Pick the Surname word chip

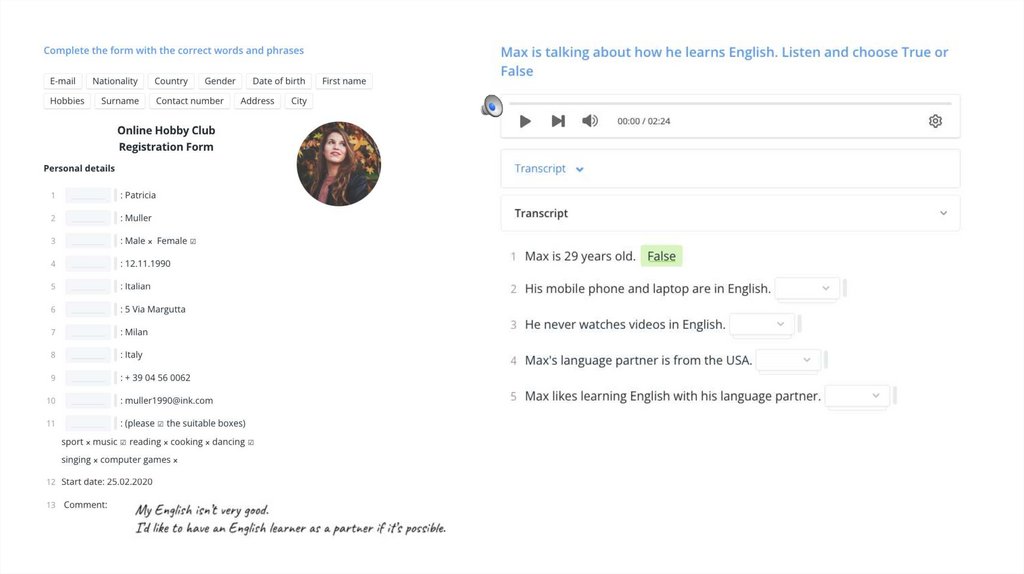[x=120, y=101]
